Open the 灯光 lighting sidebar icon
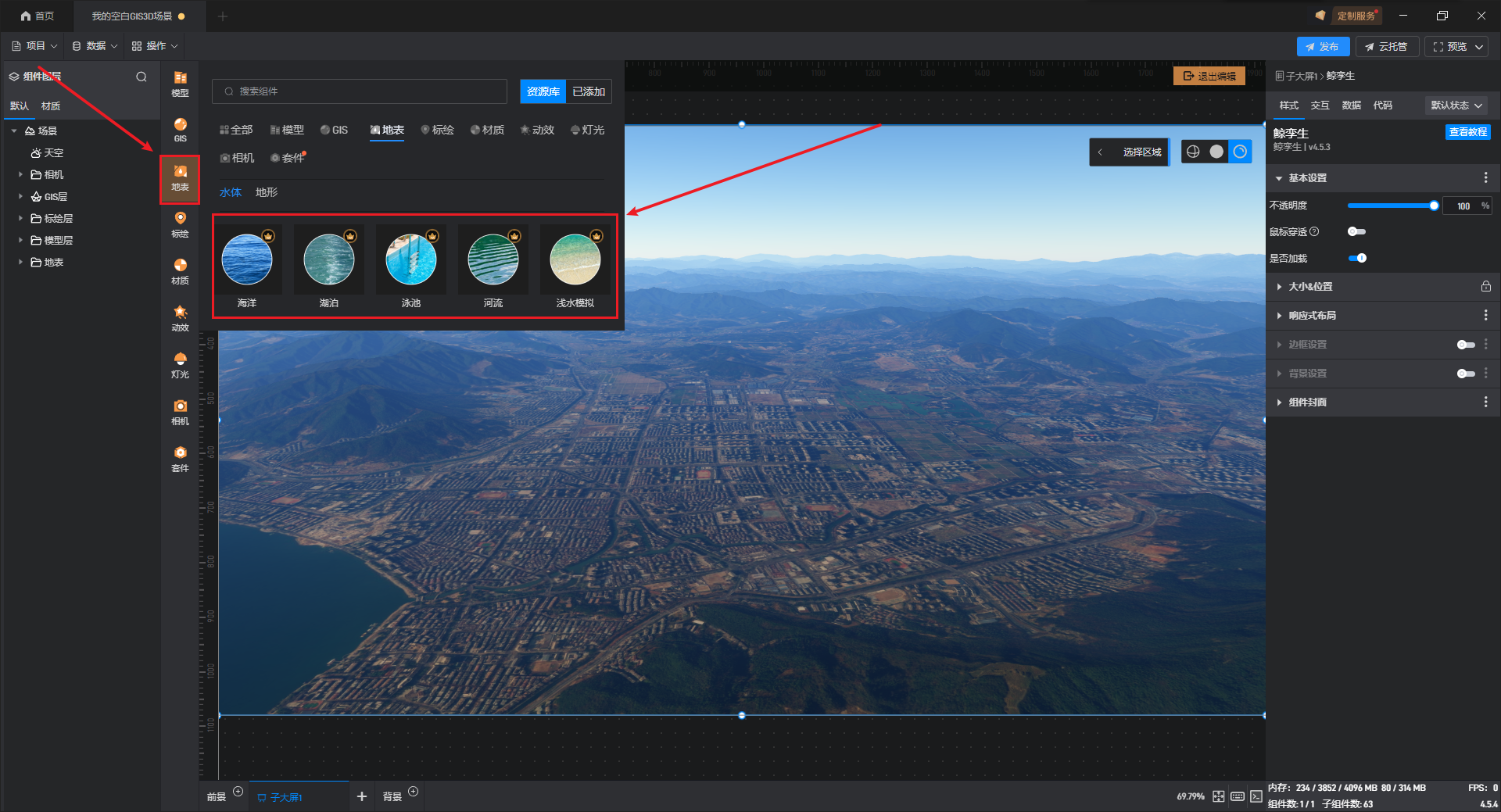This screenshot has height=812, width=1501. point(180,365)
